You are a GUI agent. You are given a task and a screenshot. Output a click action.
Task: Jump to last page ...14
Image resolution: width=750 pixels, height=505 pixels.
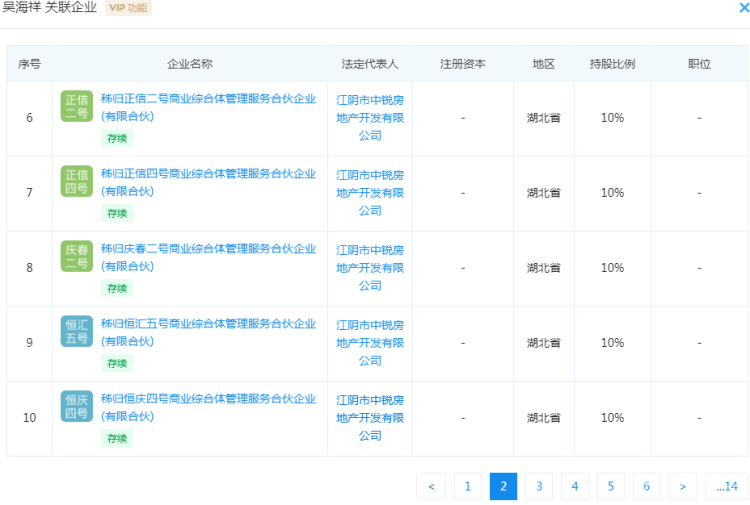[x=727, y=486]
